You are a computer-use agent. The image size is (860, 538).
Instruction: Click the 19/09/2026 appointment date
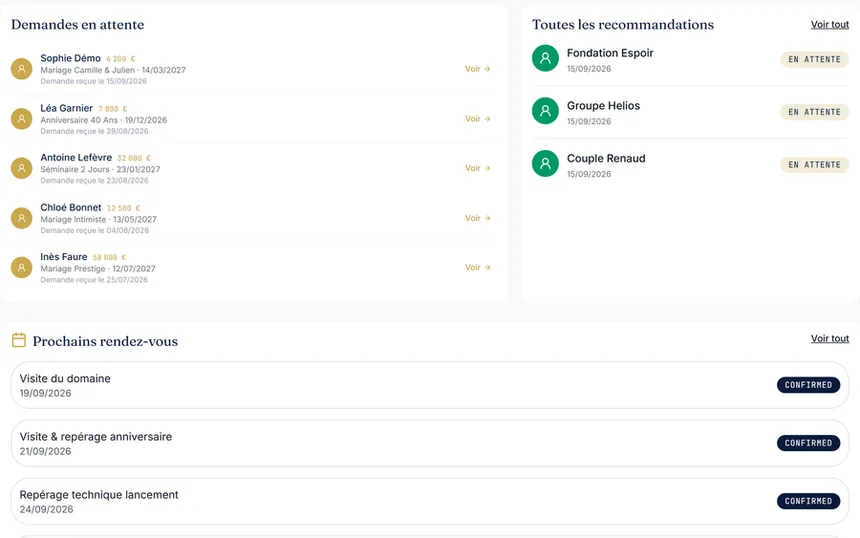click(x=46, y=393)
